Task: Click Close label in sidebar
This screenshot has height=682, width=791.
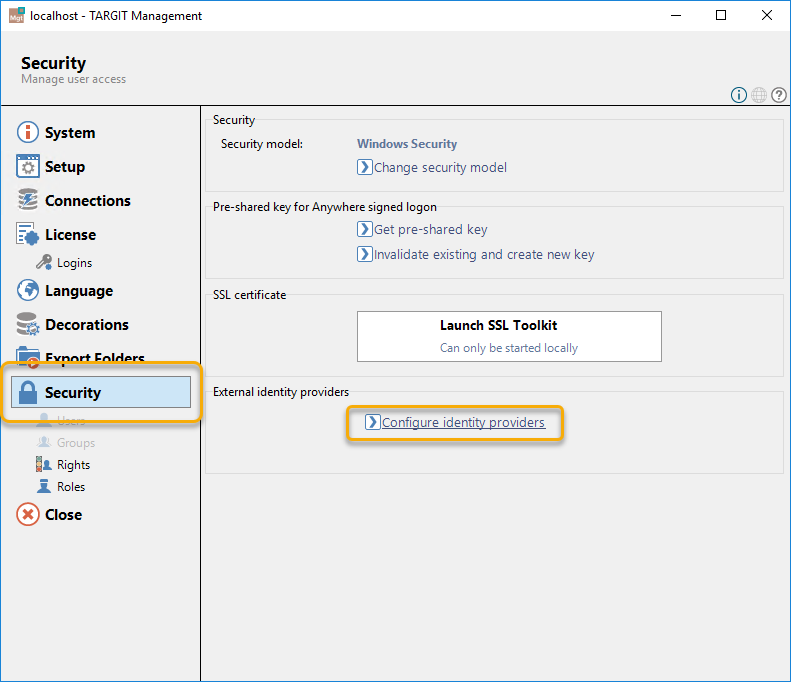Action: tap(63, 515)
